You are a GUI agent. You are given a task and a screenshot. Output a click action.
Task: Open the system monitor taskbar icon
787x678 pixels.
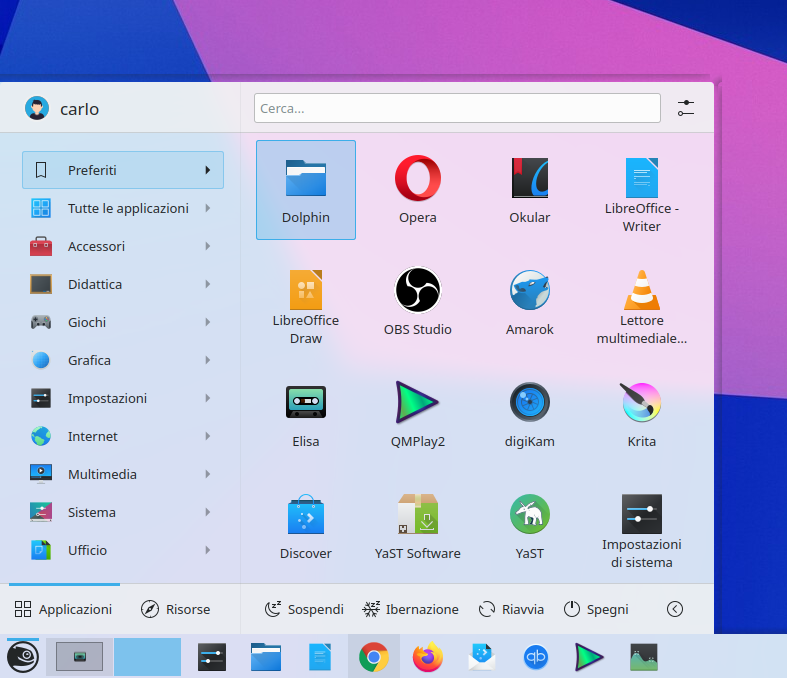tap(643, 656)
